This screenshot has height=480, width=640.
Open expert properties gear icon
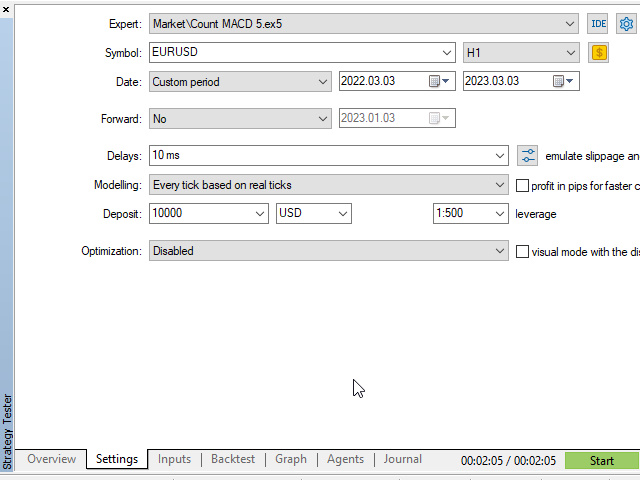point(626,24)
